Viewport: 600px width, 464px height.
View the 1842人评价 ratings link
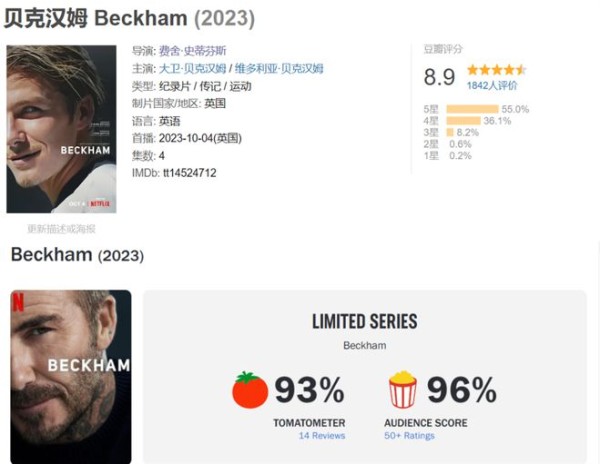(492, 85)
